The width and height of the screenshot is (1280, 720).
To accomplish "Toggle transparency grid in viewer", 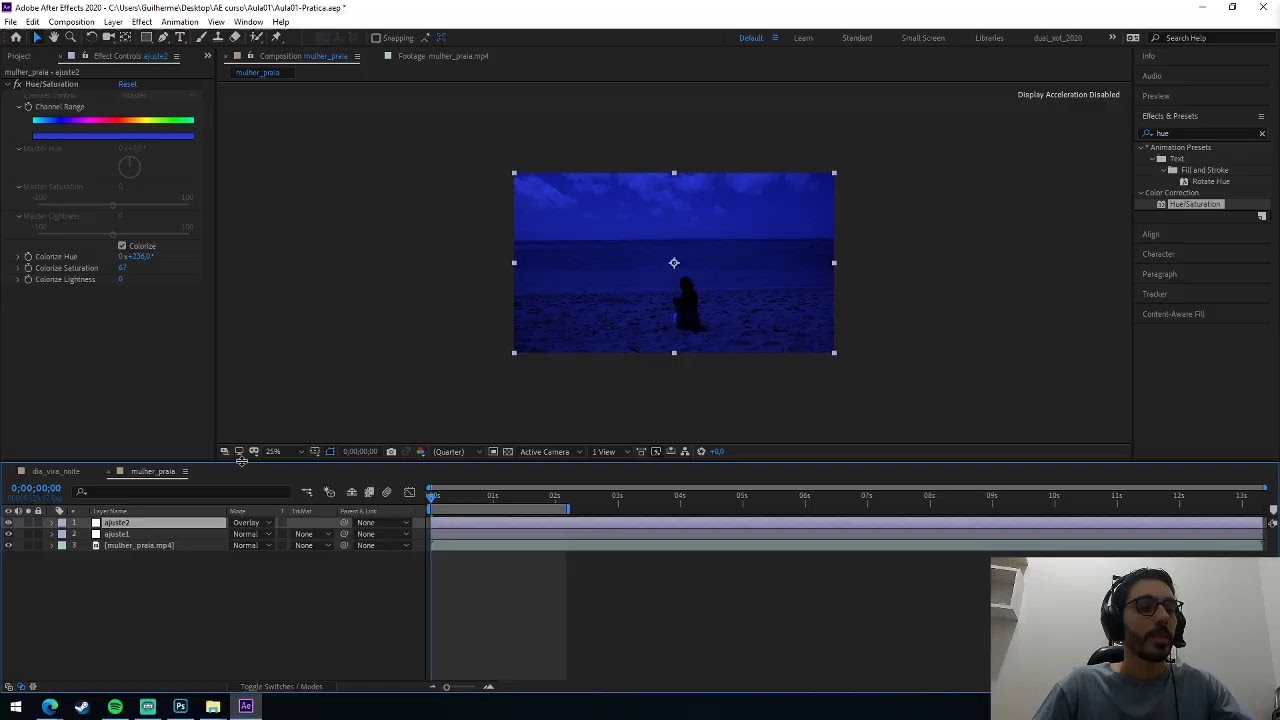I will [508, 452].
